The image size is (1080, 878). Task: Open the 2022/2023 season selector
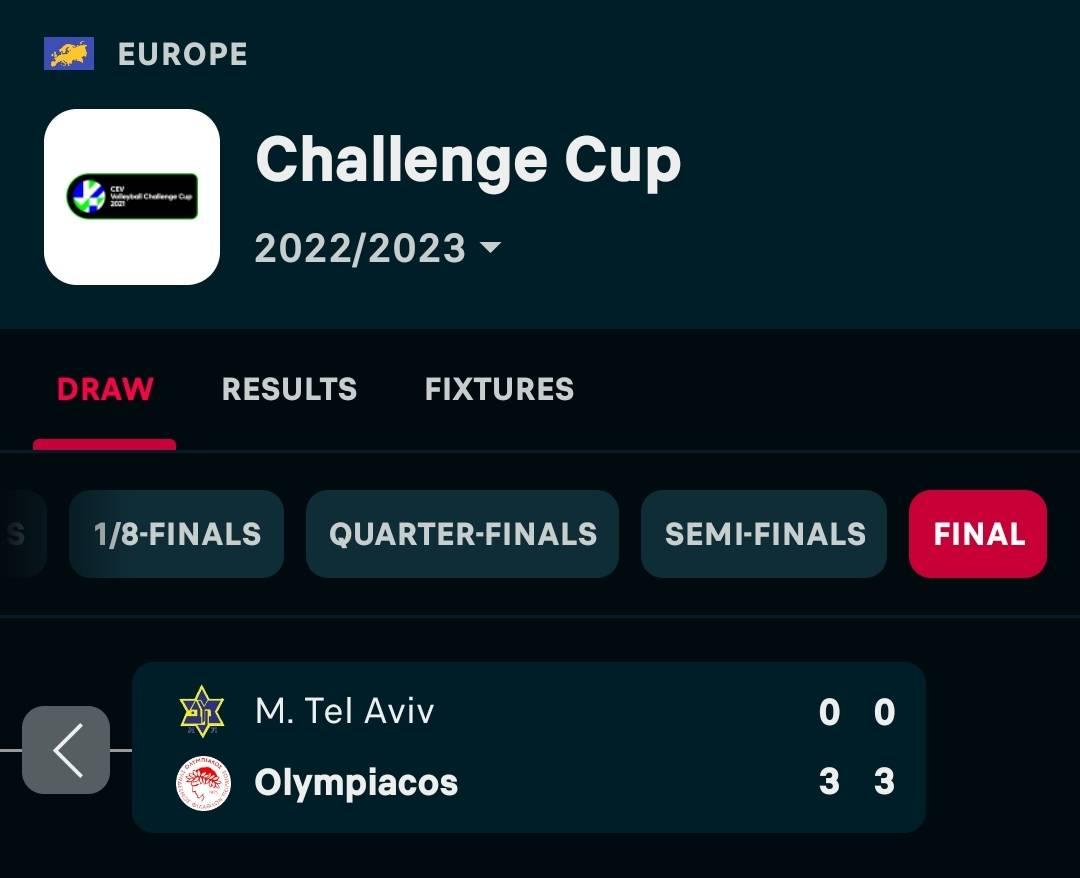(x=360, y=248)
